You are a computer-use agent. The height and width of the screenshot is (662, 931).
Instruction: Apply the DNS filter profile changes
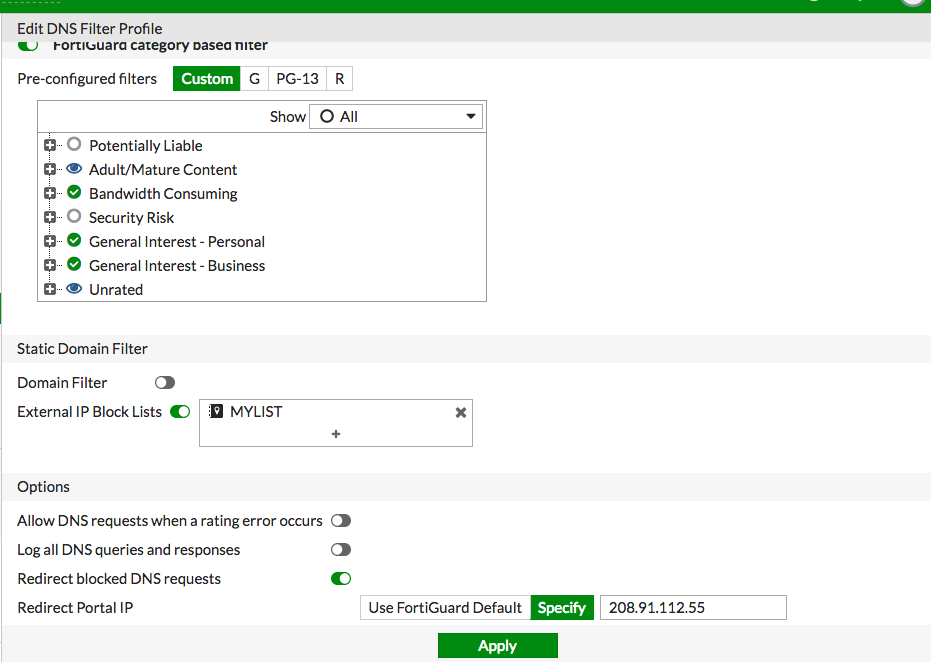tap(497, 645)
